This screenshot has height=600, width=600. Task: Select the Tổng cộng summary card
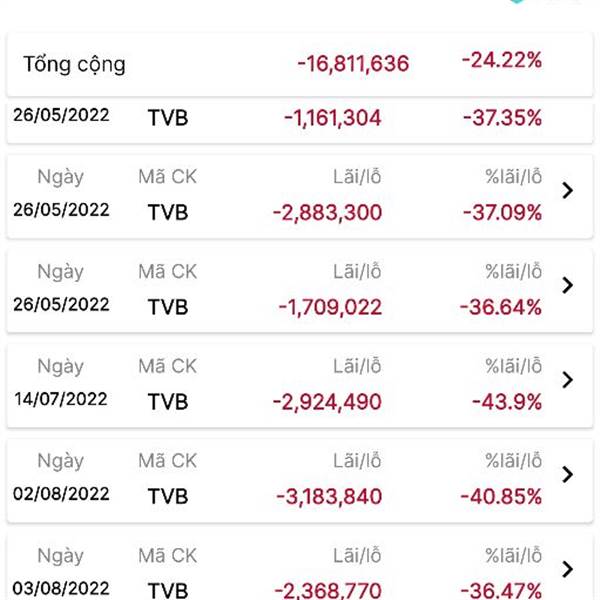click(300, 64)
